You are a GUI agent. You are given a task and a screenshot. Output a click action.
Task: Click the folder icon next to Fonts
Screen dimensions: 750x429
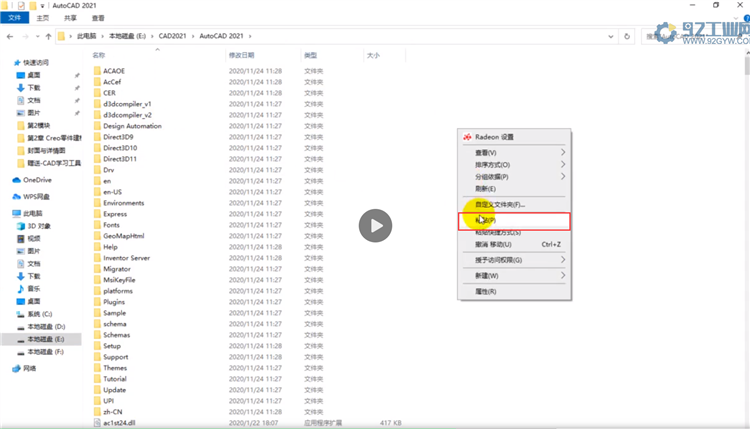pyautogui.click(x=97, y=225)
